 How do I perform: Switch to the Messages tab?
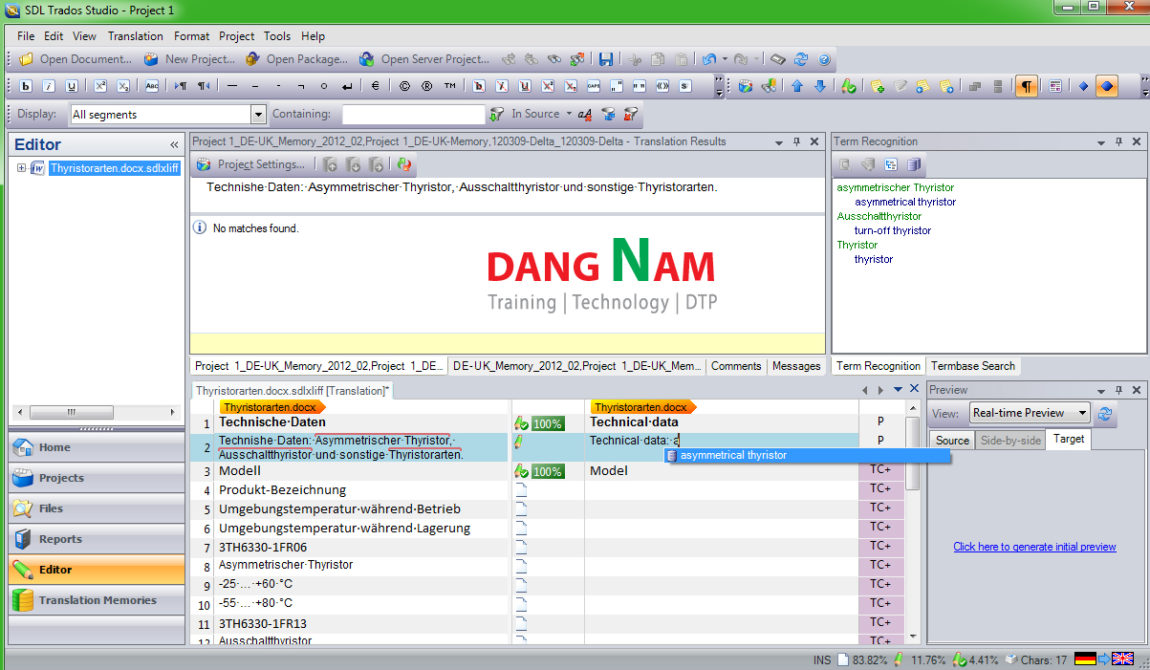coord(796,366)
